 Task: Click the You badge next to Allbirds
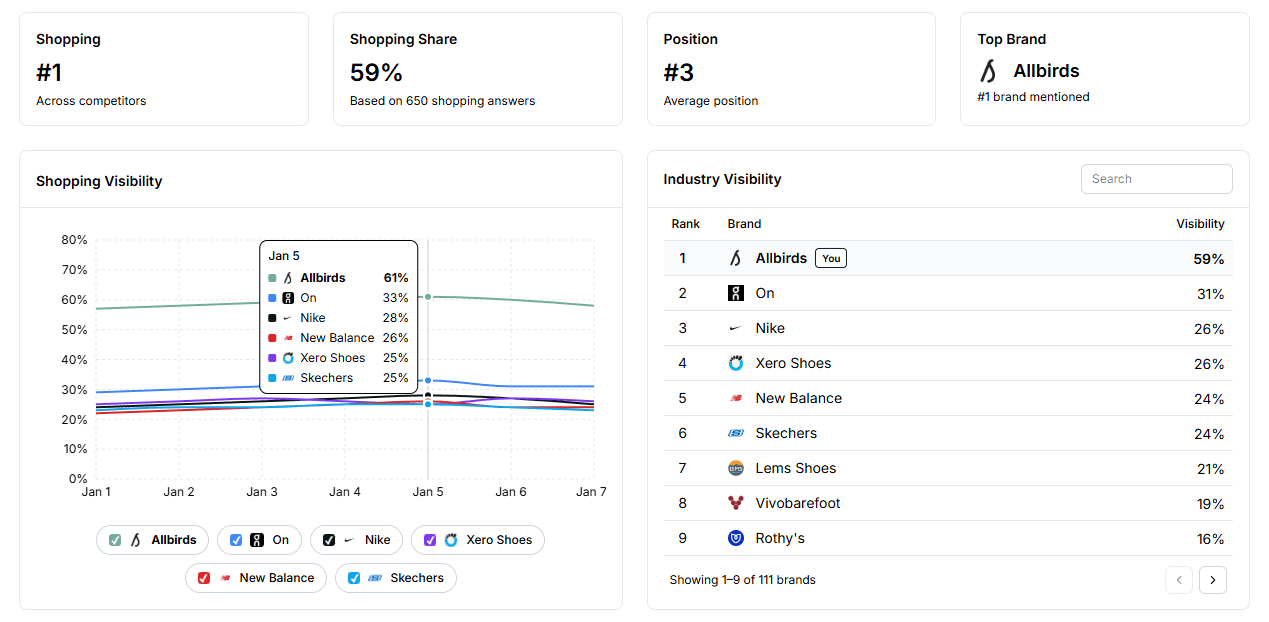[831, 257]
